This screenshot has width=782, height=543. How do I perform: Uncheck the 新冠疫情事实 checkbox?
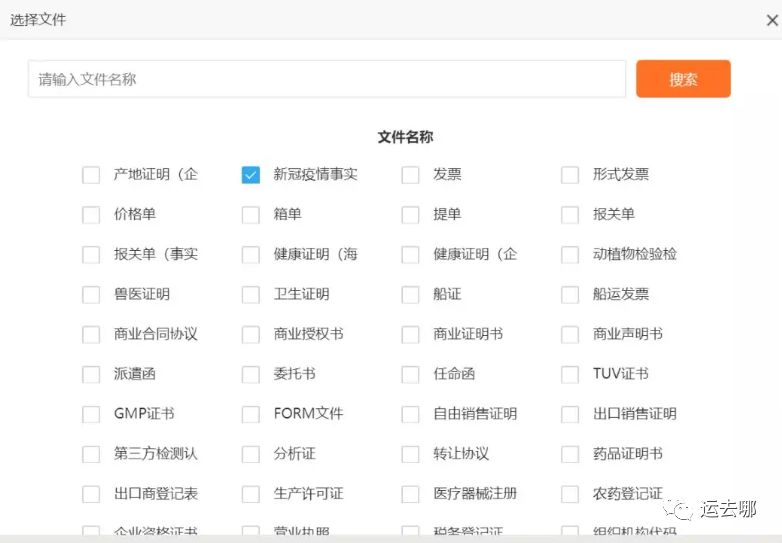pos(251,175)
